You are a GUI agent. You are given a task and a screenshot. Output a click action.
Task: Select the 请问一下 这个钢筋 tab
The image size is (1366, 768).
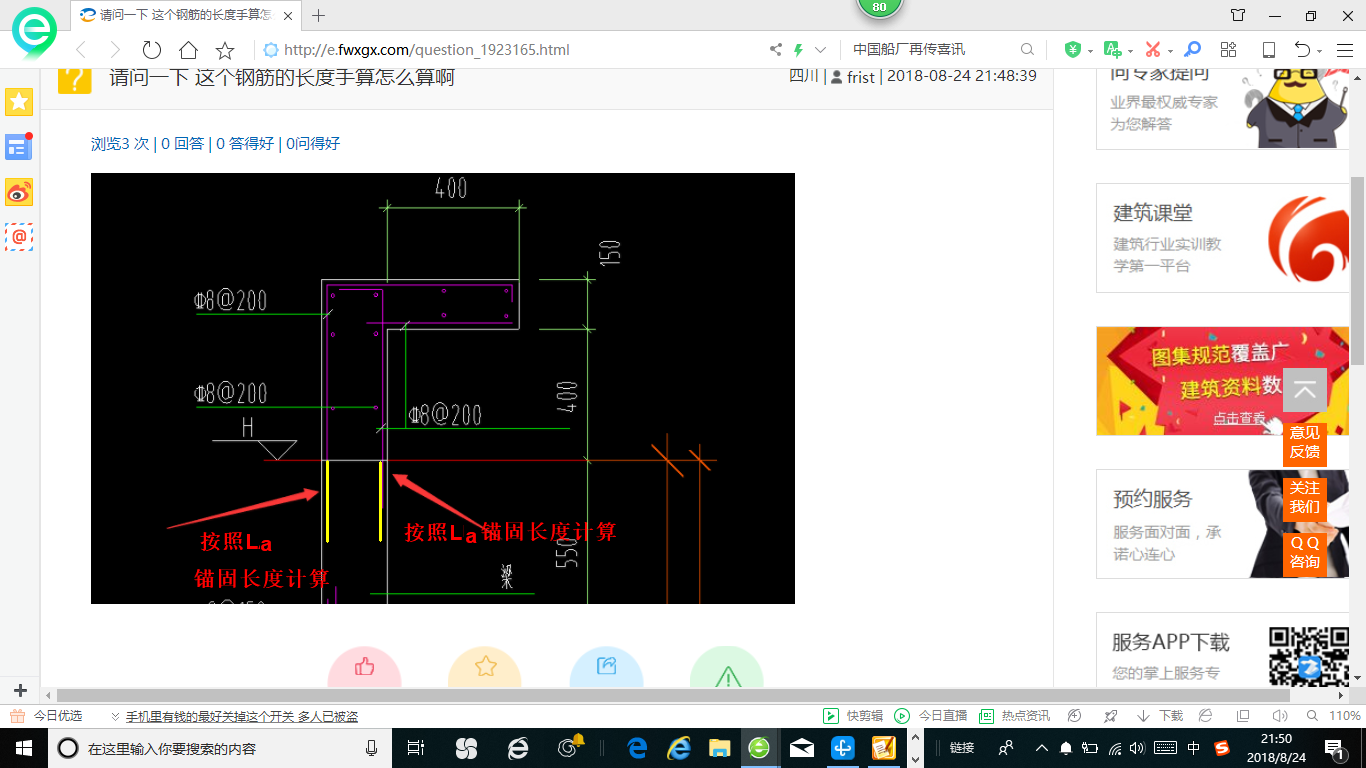click(x=185, y=15)
